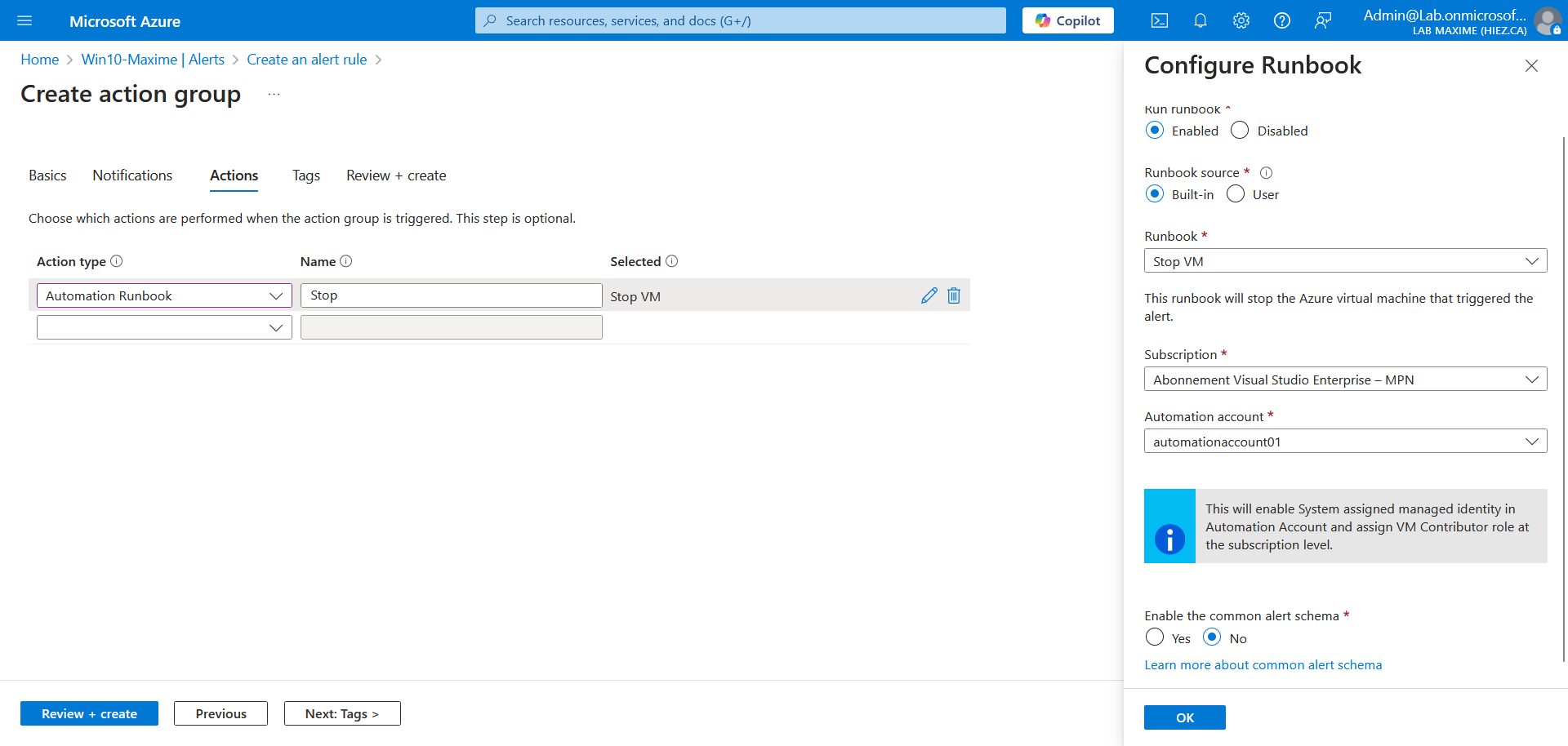Click the Copilot button
This screenshot has width=1568, height=746.
coord(1067,21)
